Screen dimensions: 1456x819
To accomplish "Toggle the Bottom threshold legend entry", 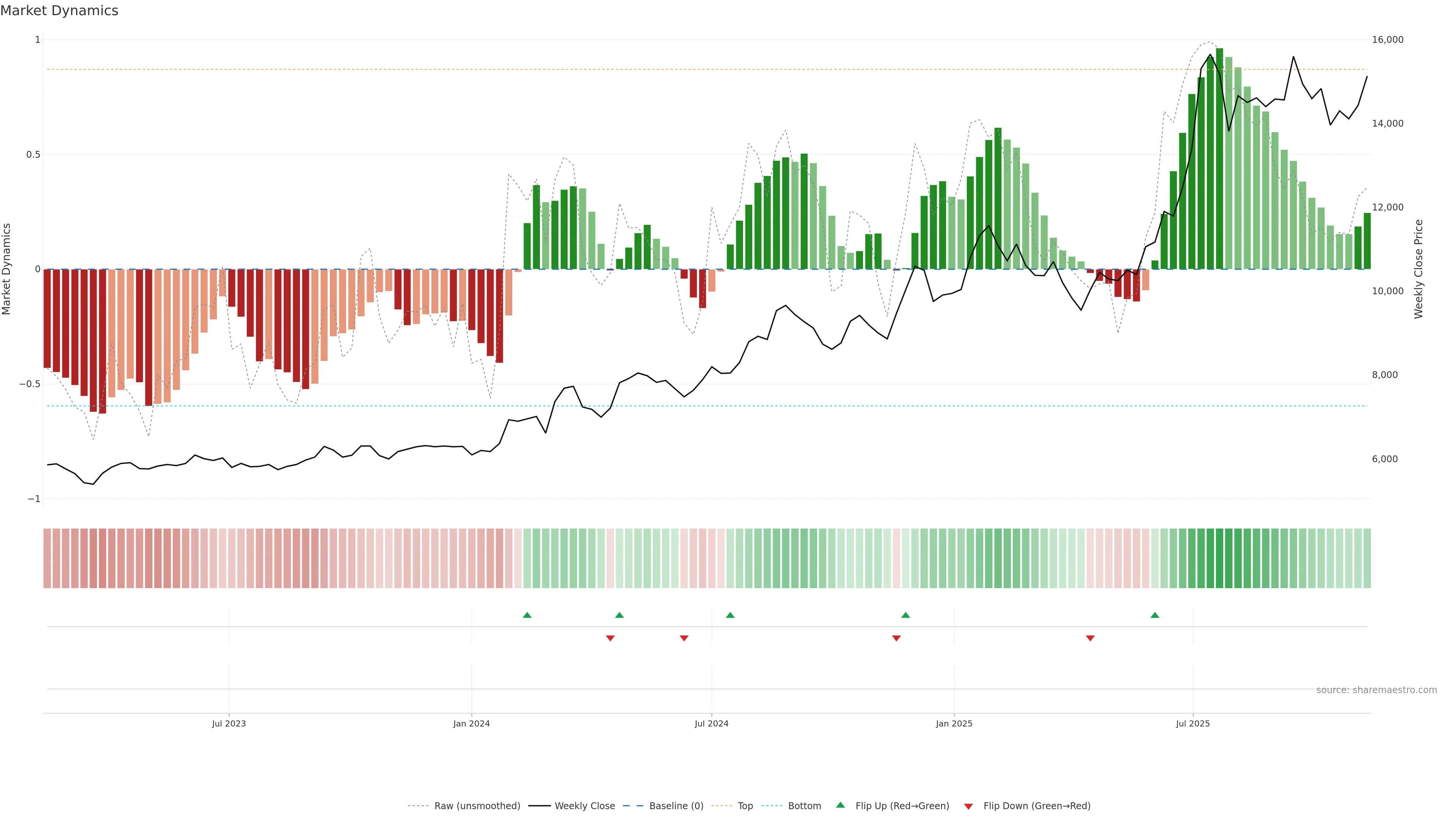I will [x=804, y=806].
